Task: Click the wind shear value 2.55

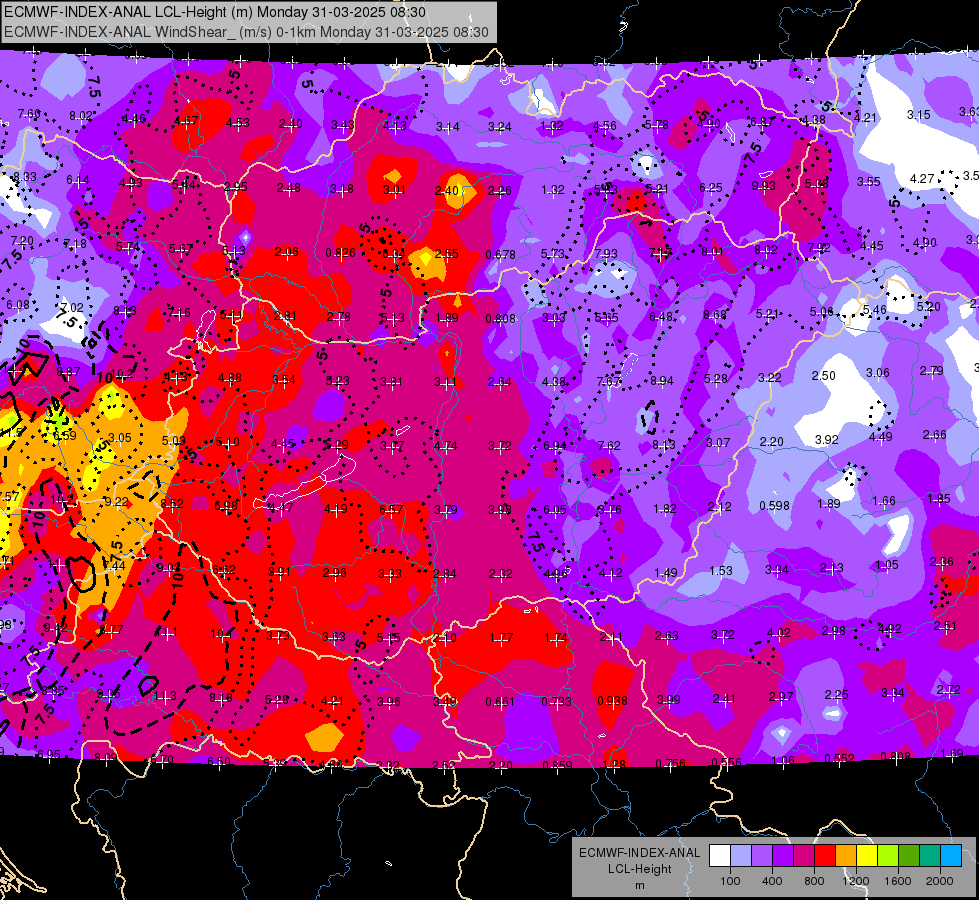Action: (x=446, y=254)
